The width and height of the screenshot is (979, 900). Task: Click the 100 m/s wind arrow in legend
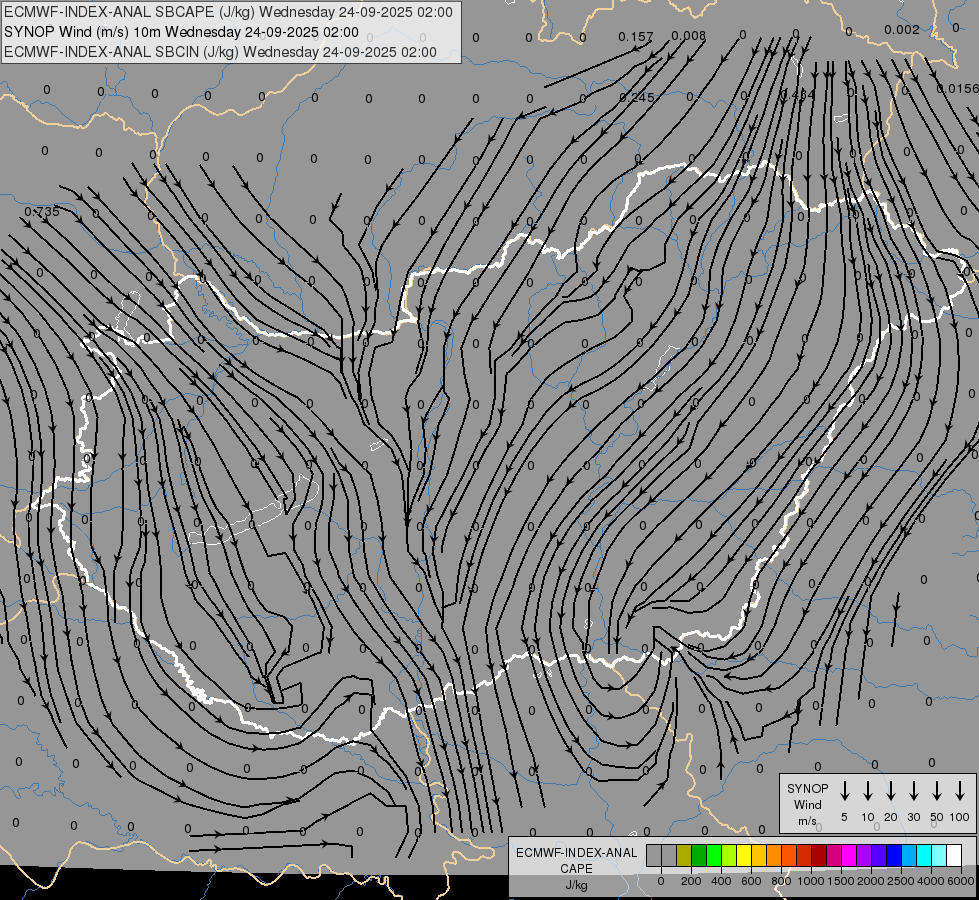click(x=960, y=791)
